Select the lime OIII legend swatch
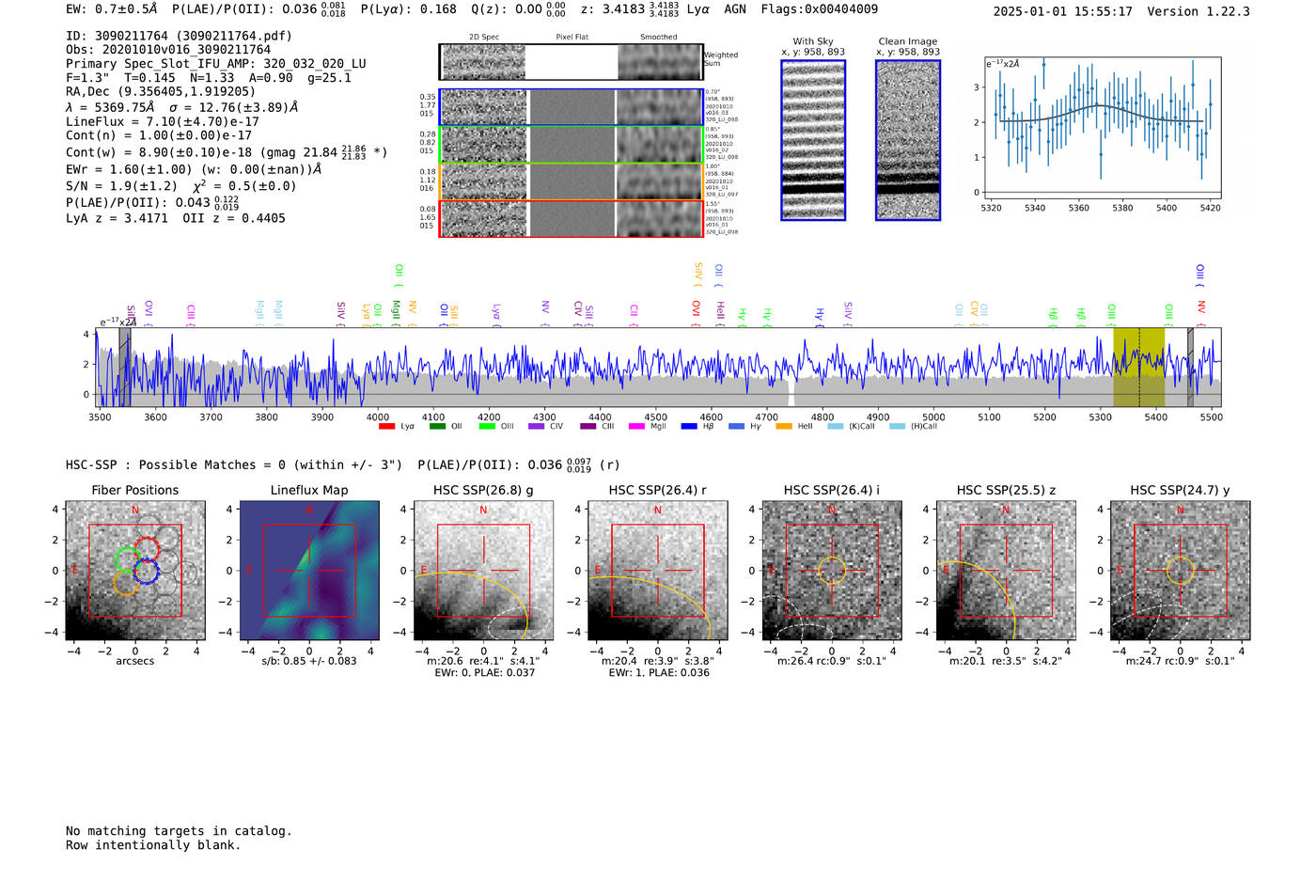This screenshot has width=1316, height=896. pos(487,427)
